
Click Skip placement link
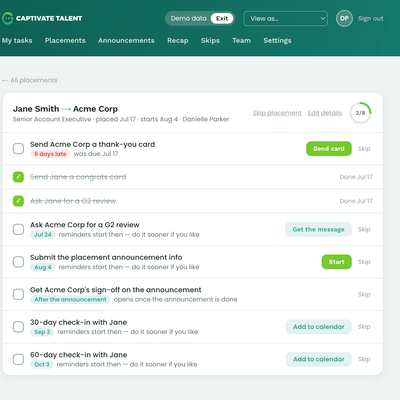277,113
